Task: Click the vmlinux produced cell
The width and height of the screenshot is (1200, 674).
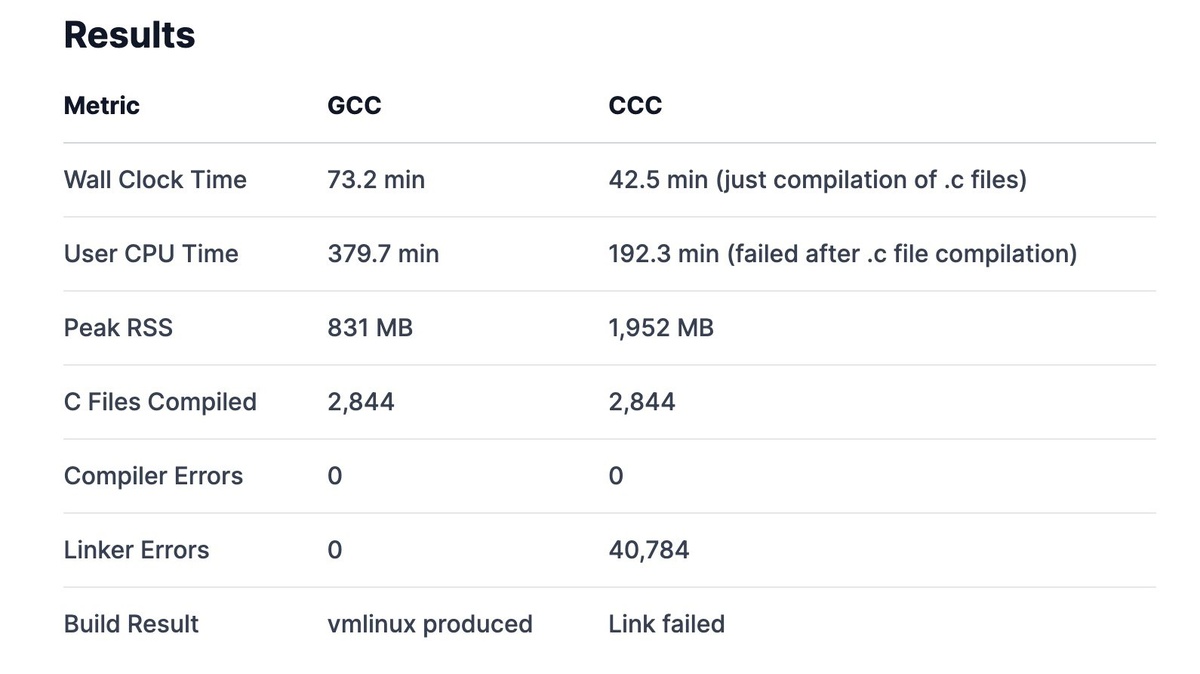Action: pyautogui.click(x=430, y=624)
